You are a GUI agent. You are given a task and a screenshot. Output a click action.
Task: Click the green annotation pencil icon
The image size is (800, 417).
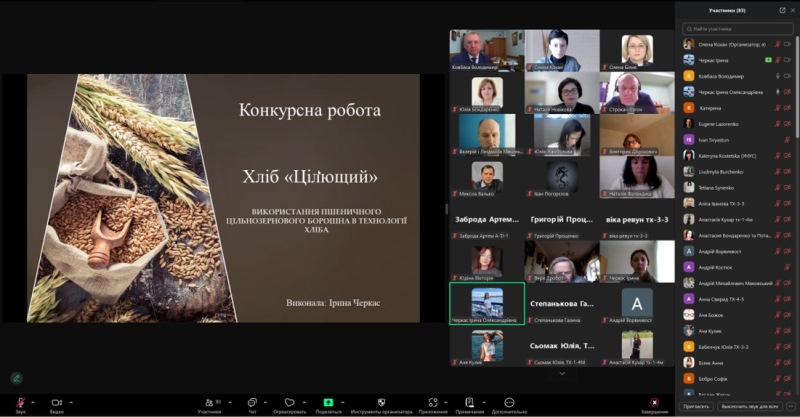tap(16, 378)
